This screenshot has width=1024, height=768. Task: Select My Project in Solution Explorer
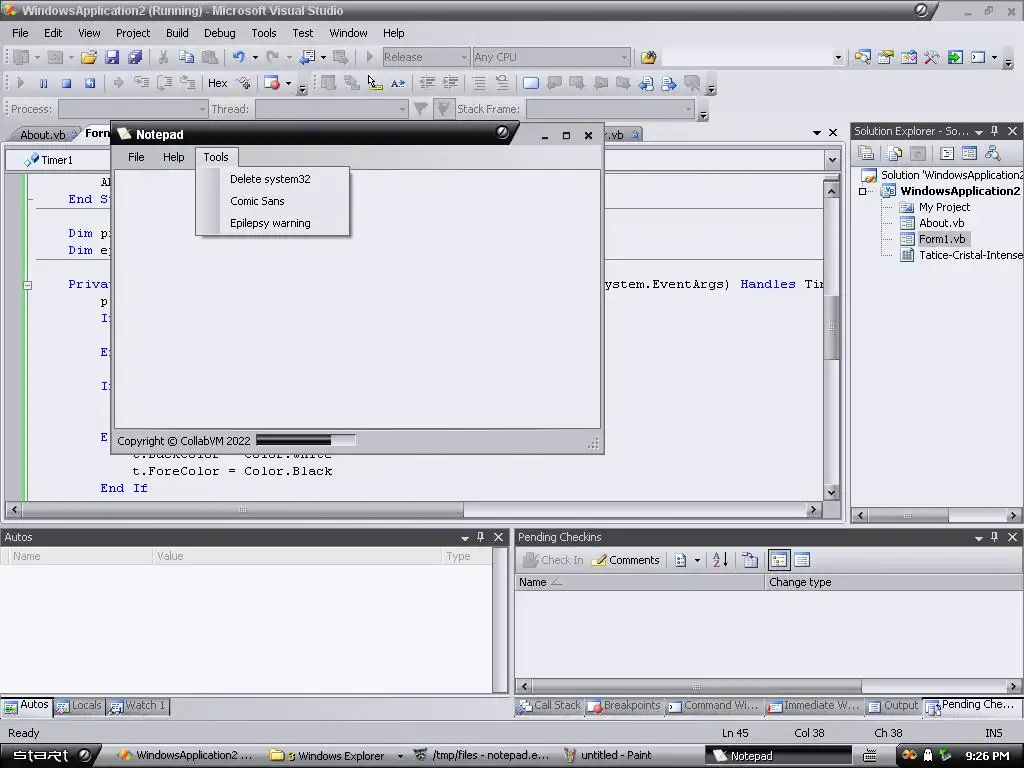click(x=944, y=207)
